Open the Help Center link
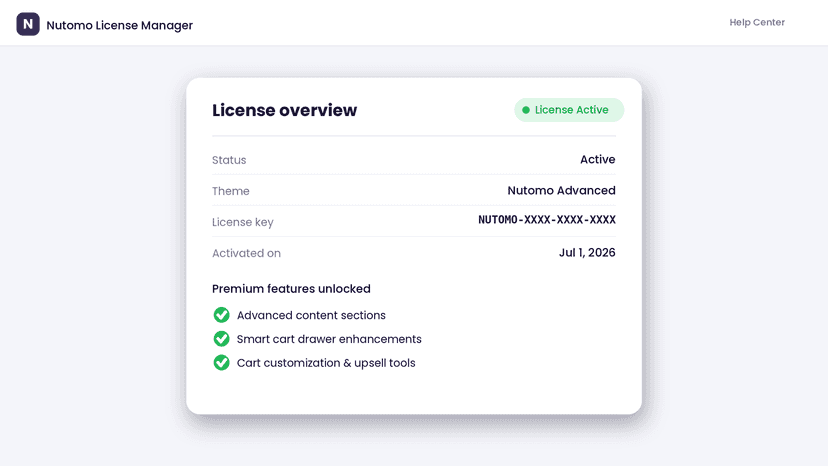Screen dimensions: 828x466 757,22
